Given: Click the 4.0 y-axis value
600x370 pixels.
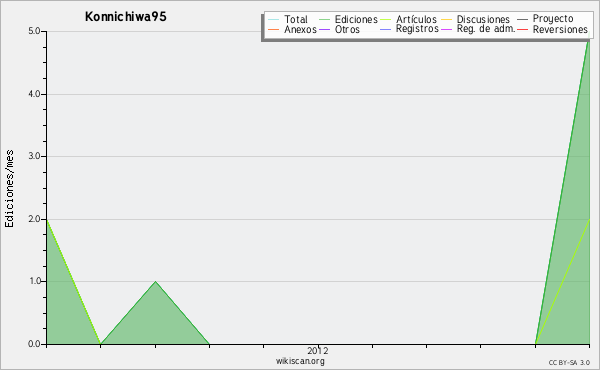Looking at the screenshot, I should 34,94.
